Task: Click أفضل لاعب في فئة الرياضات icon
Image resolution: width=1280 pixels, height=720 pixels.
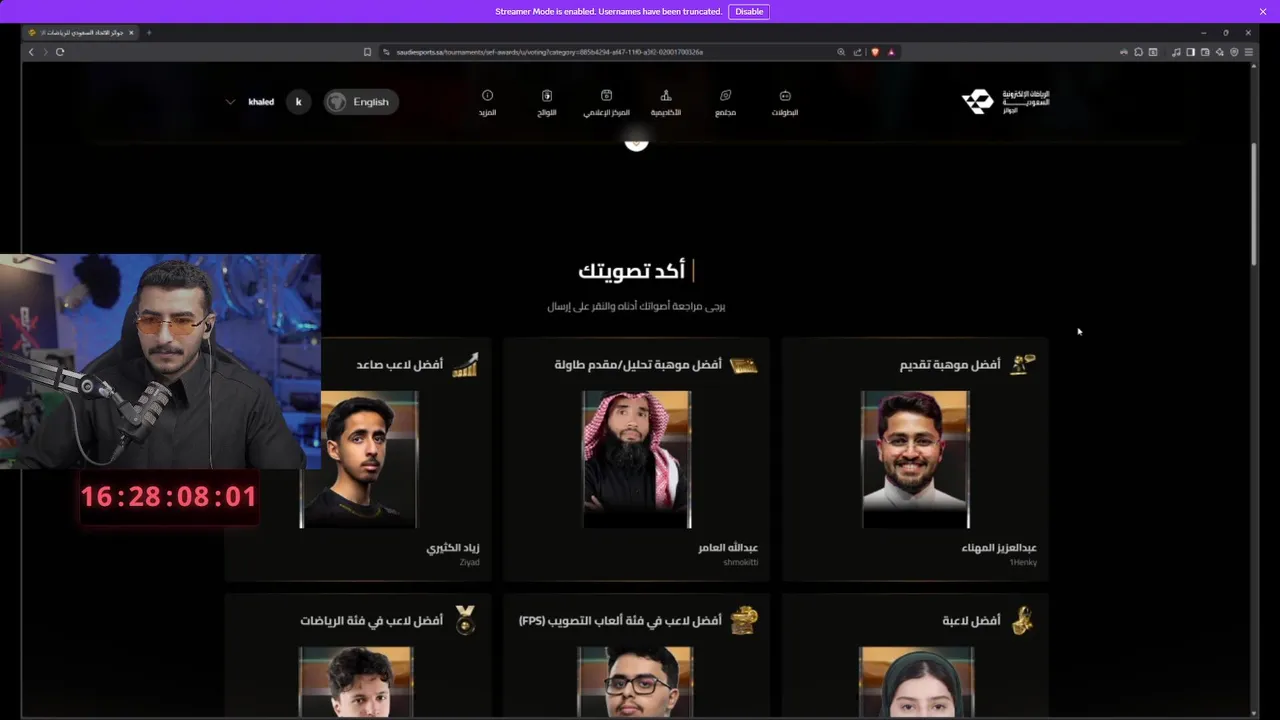Action: pos(465,620)
